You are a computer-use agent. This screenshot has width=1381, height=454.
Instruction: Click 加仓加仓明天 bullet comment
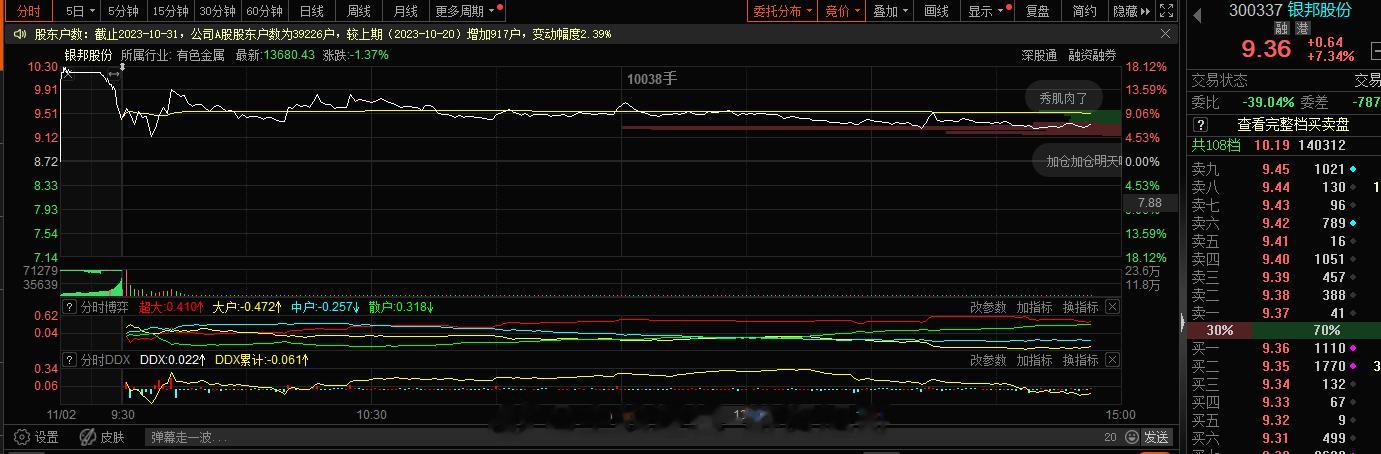coord(1078,160)
